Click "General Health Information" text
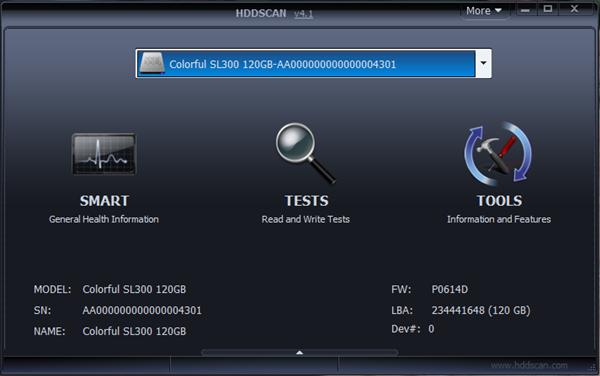Image resolution: width=600 pixels, height=376 pixels. coord(104,219)
